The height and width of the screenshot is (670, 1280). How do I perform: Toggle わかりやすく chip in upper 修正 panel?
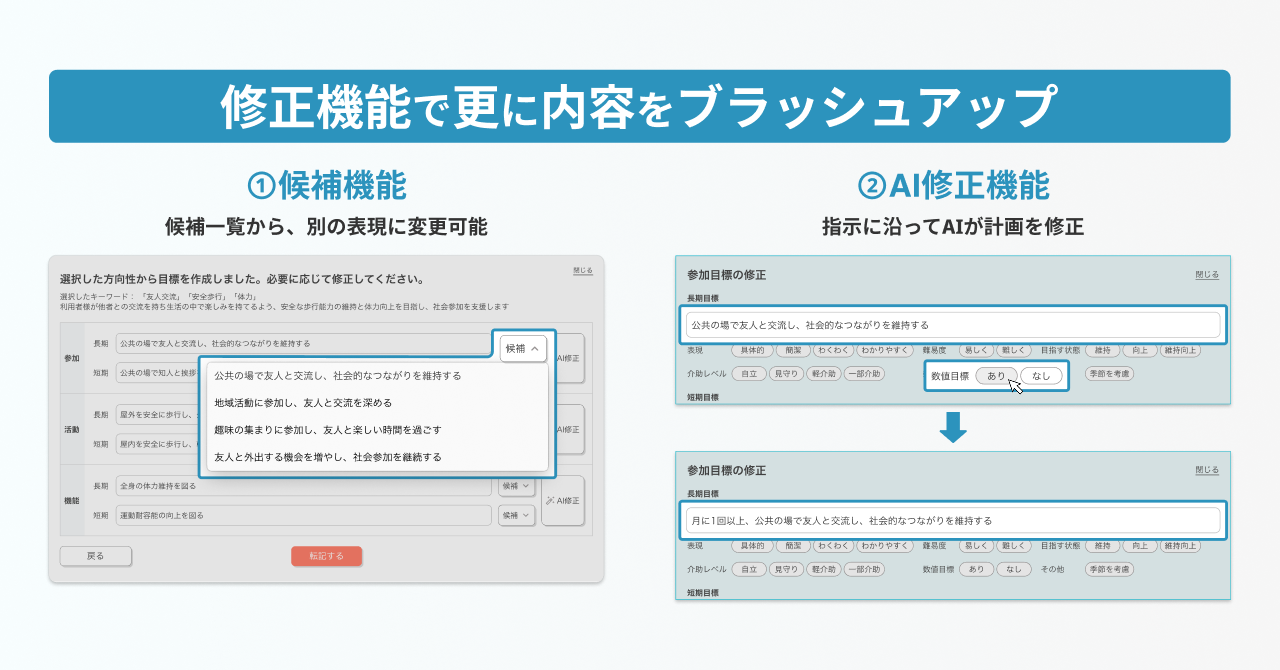885,350
